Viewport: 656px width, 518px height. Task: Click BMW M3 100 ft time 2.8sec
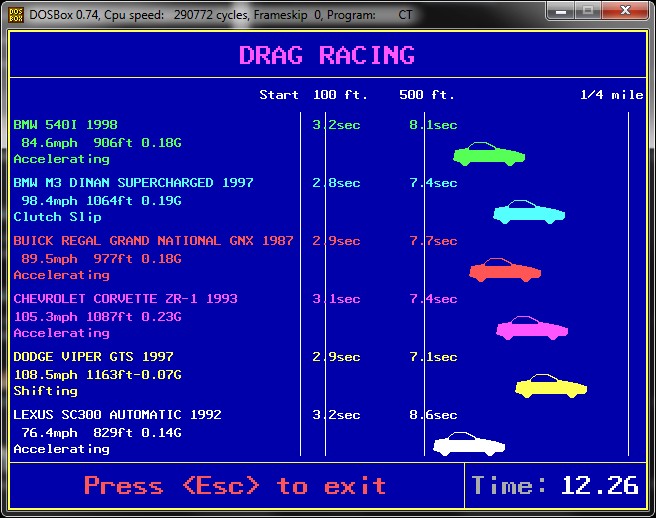pos(336,183)
